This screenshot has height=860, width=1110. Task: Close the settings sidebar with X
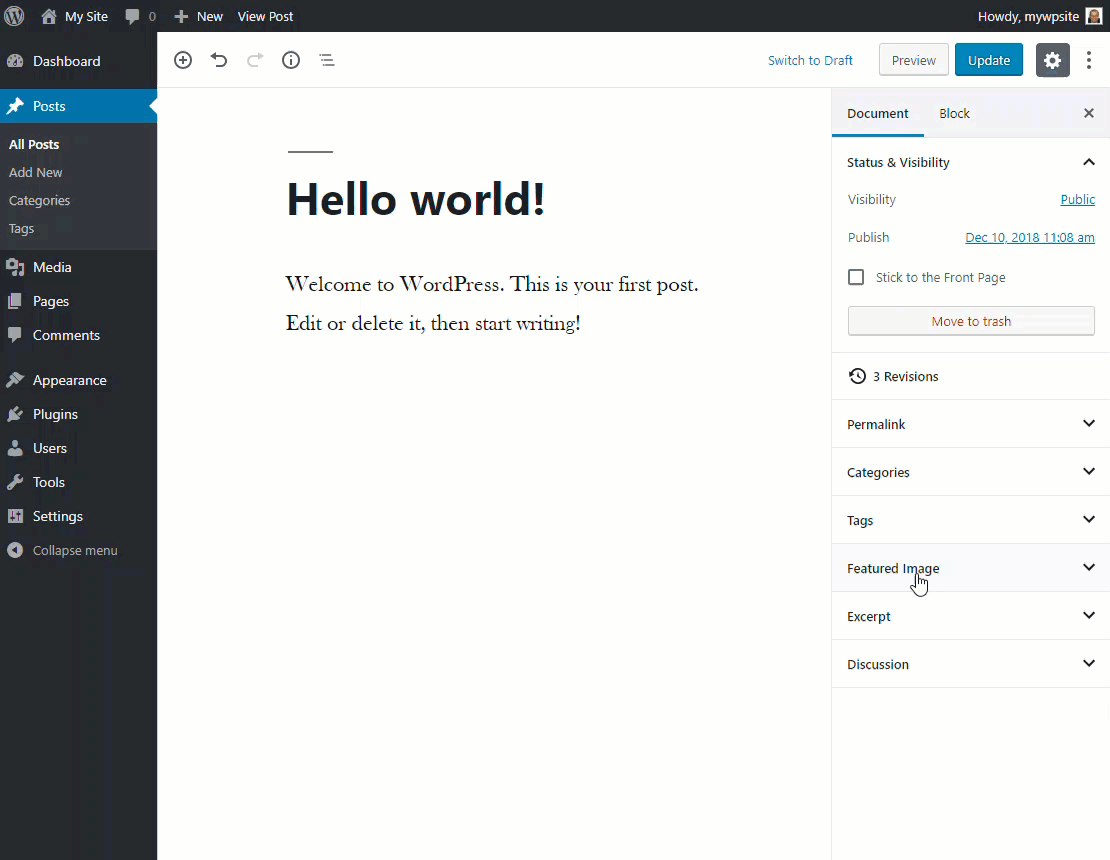pyautogui.click(x=1089, y=113)
